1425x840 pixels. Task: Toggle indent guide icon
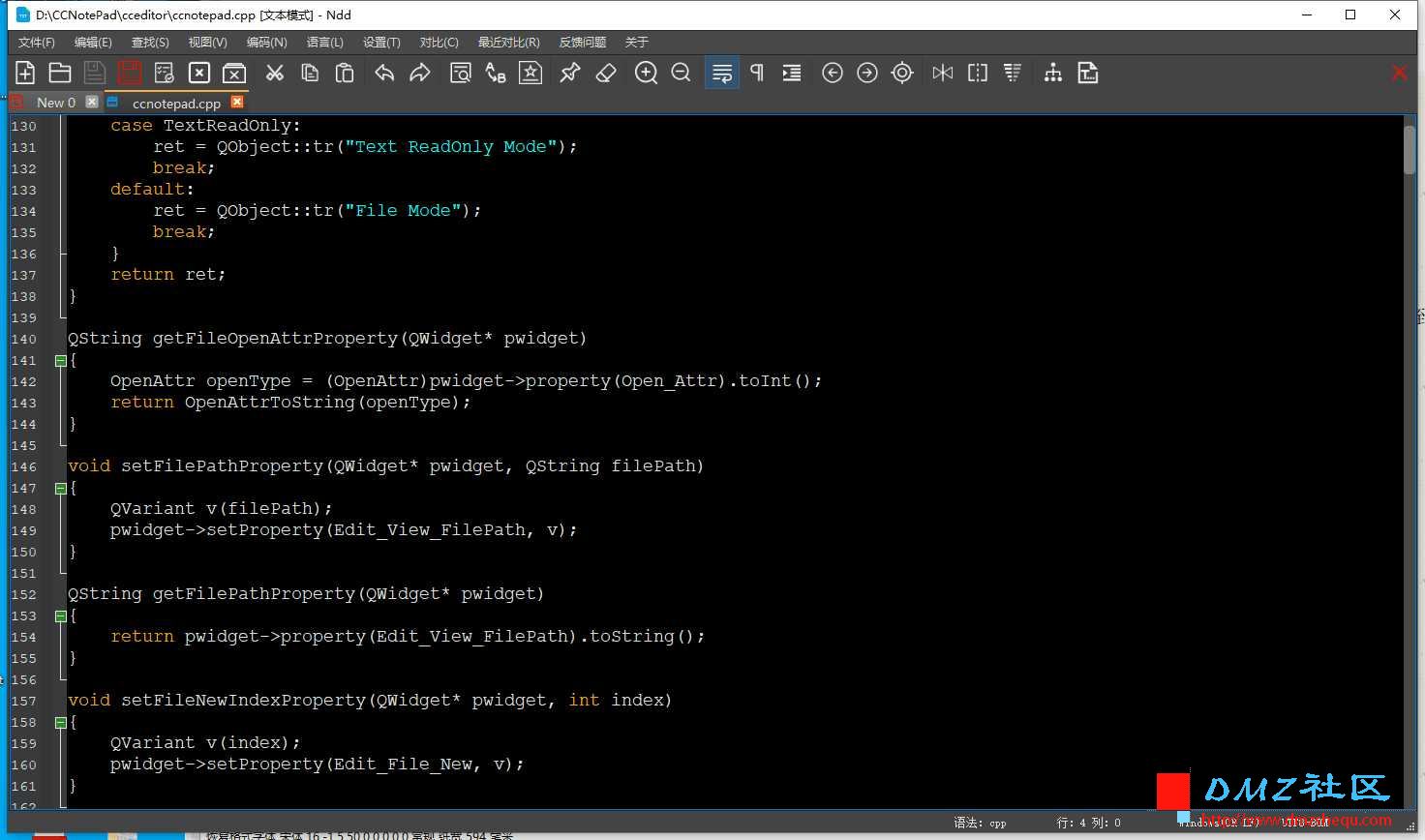792,73
